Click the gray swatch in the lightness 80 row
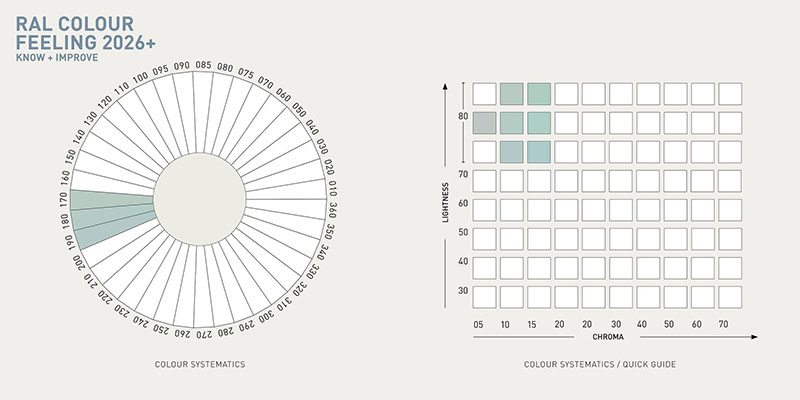This screenshot has height=400, width=800. tap(485, 123)
